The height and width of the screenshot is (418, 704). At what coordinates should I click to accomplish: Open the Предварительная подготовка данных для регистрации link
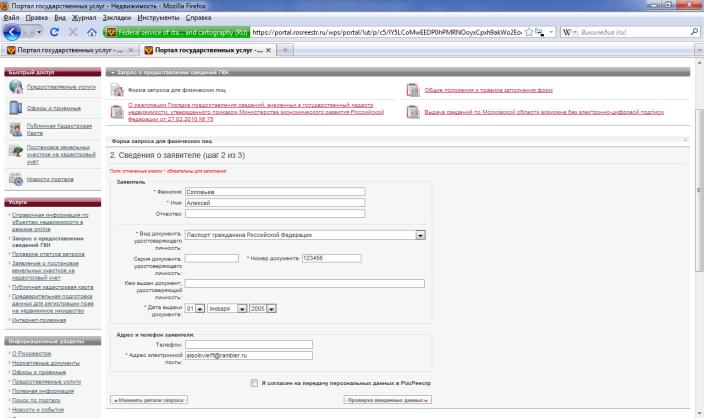tap(53, 304)
